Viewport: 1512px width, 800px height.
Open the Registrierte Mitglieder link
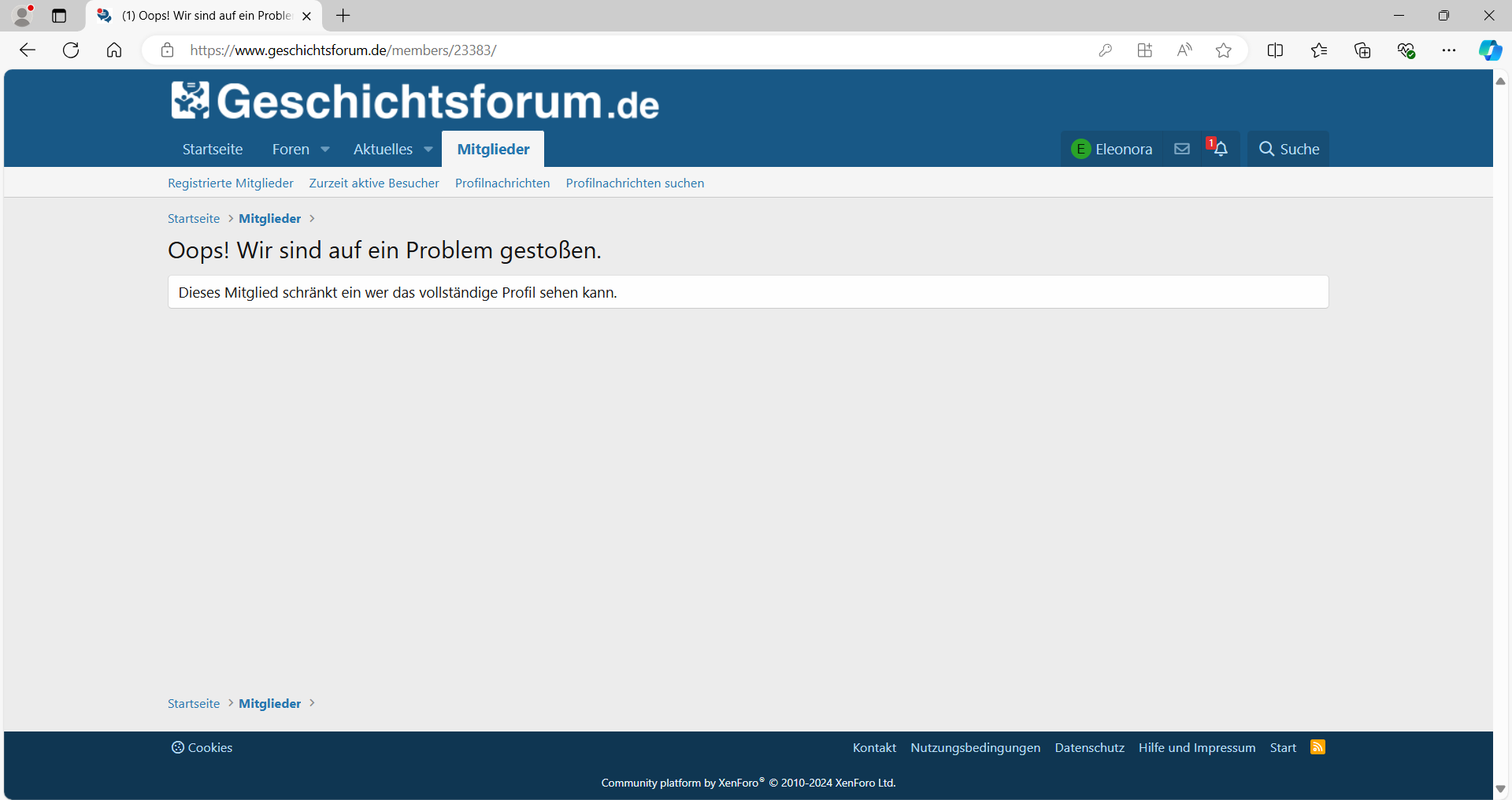pyautogui.click(x=230, y=183)
